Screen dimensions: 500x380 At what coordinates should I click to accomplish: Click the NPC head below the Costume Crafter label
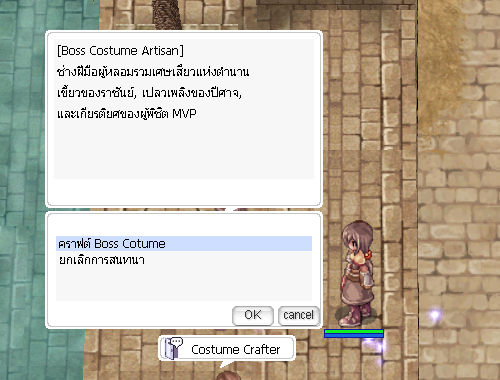(228, 376)
